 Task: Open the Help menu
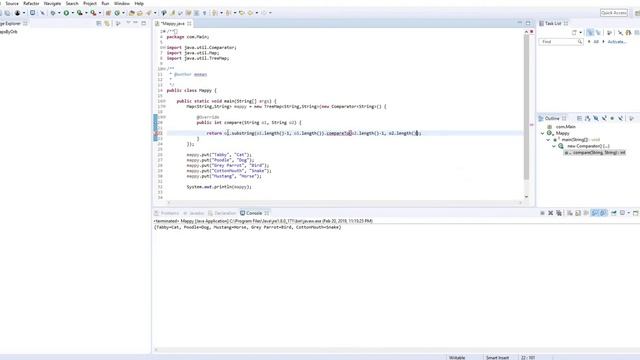click(139, 3)
